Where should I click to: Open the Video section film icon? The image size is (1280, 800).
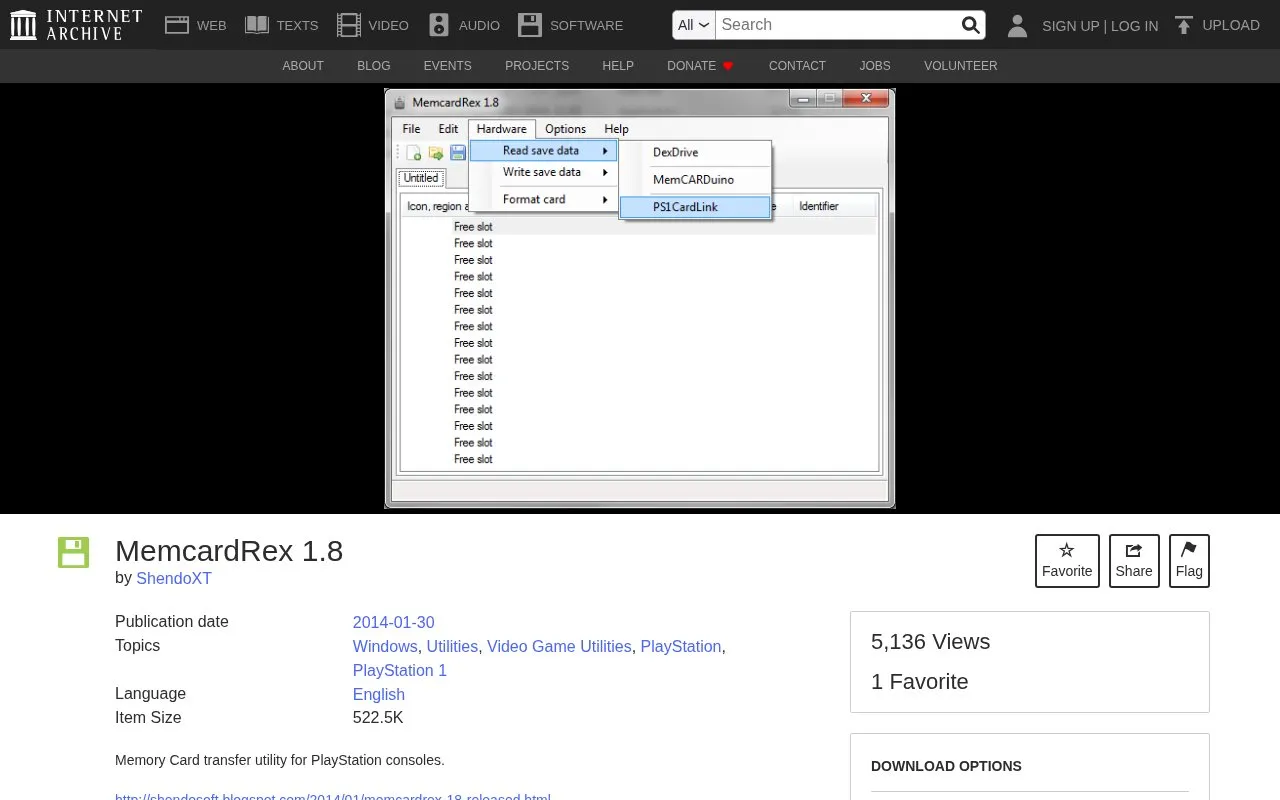348,25
